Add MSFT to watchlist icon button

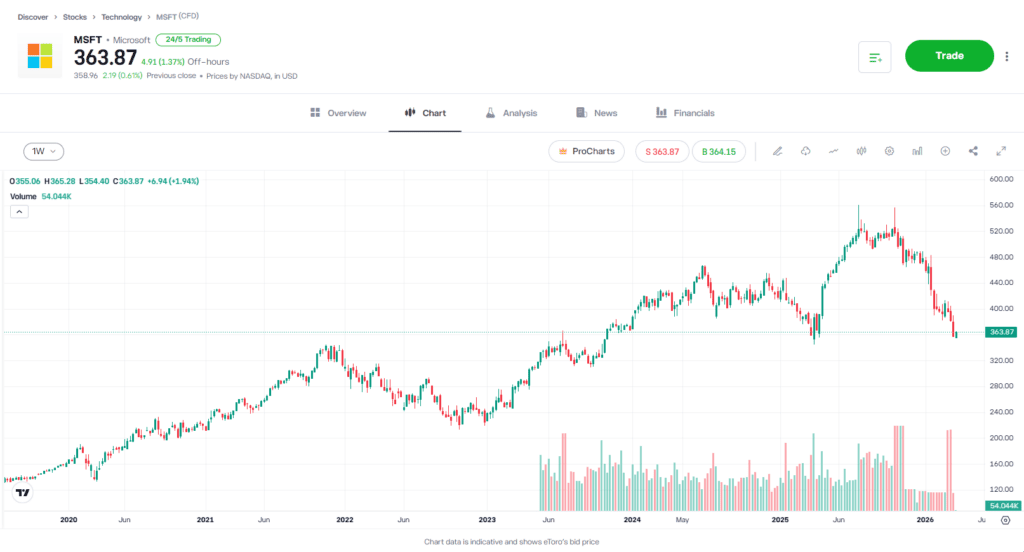pos(874,57)
